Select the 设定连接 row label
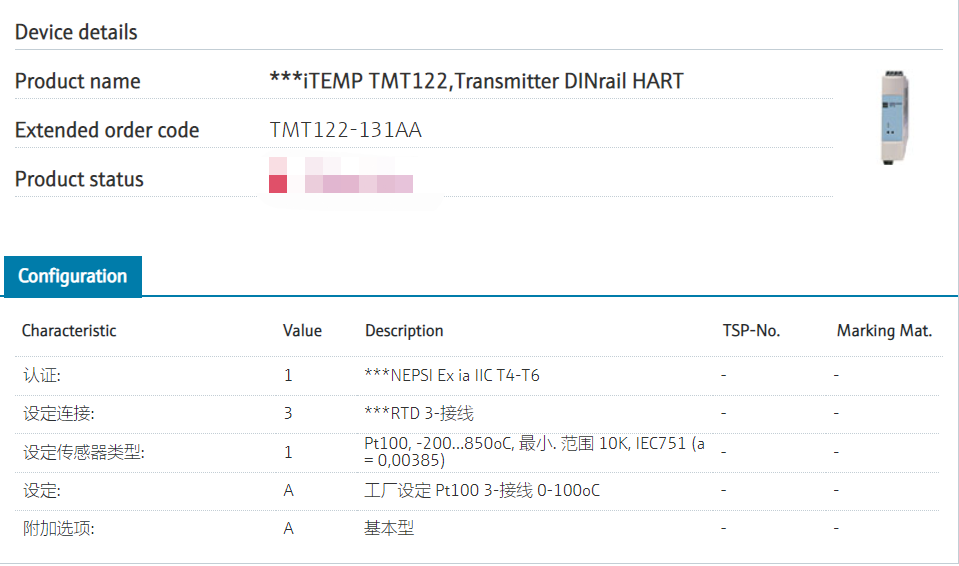This screenshot has height=566, width=959. pos(58,413)
